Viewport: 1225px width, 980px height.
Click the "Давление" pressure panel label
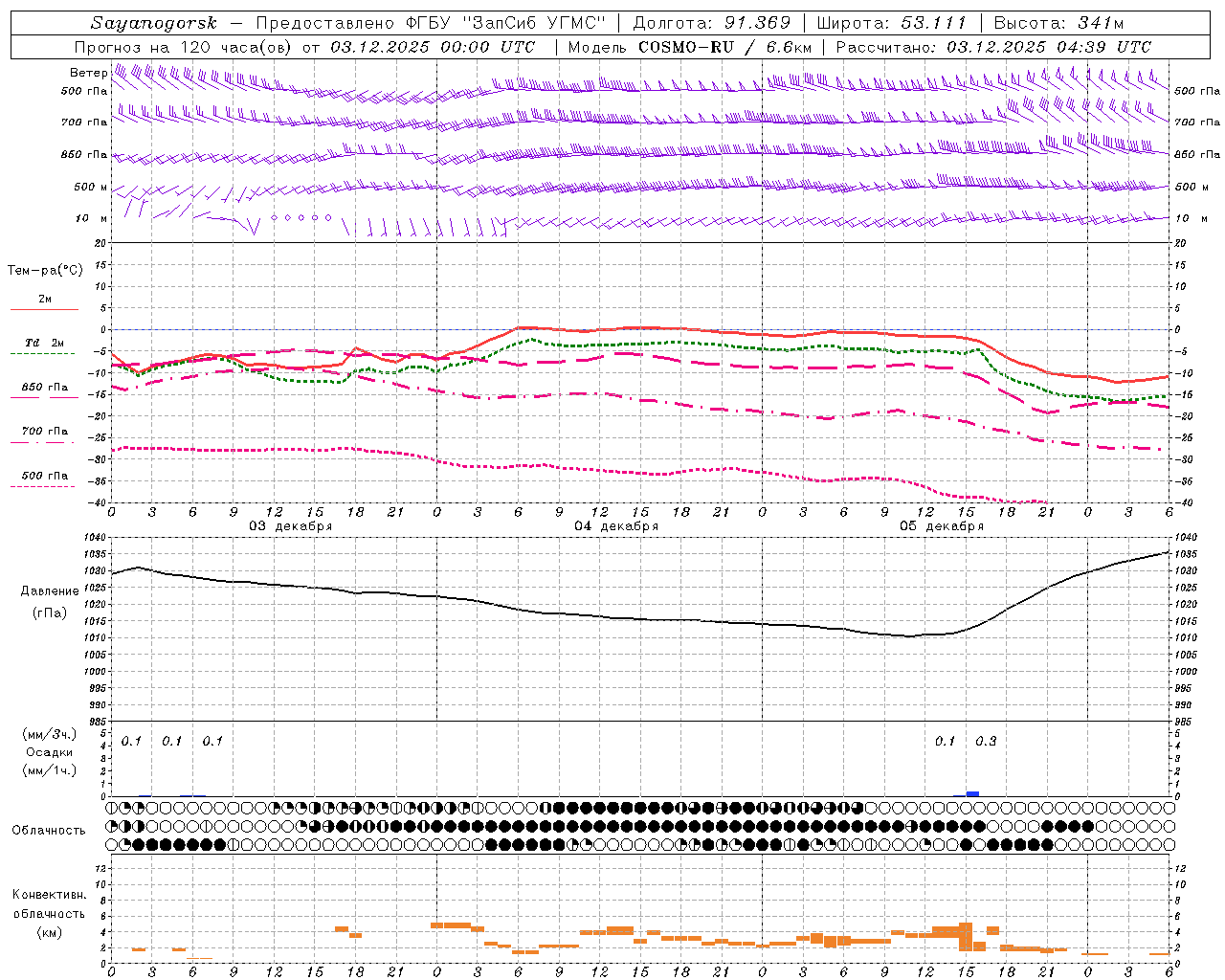point(50,591)
